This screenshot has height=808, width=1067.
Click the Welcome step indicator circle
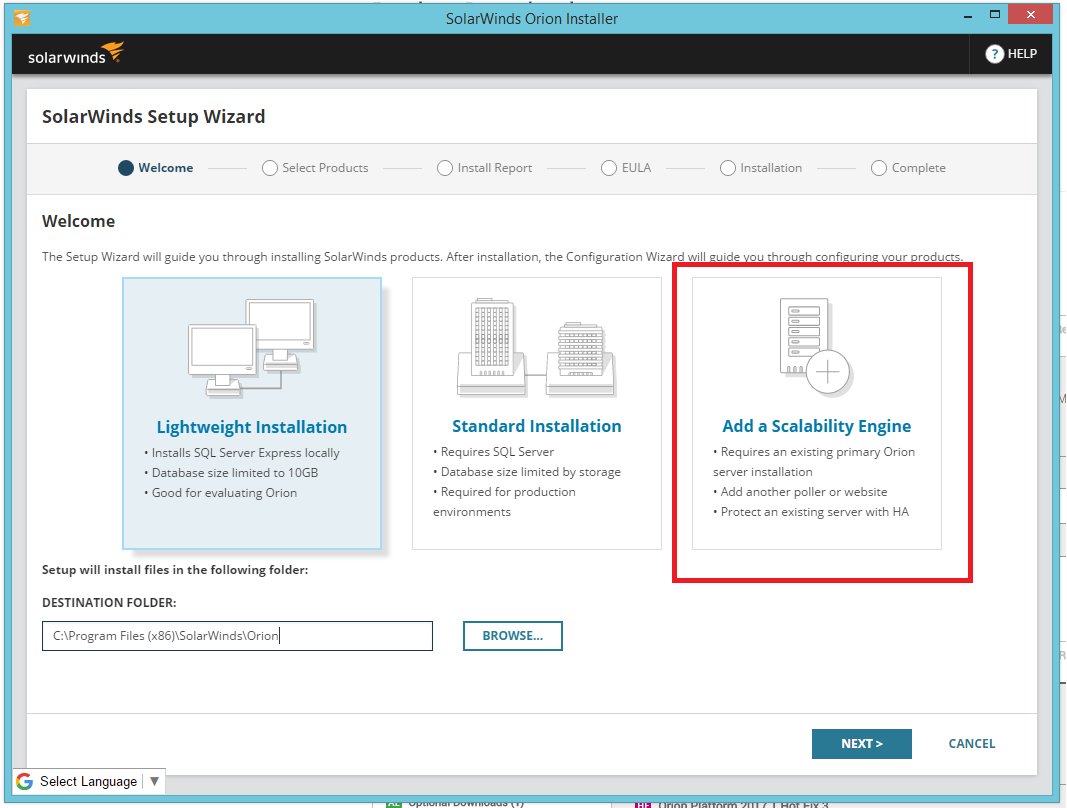coord(125,167)
